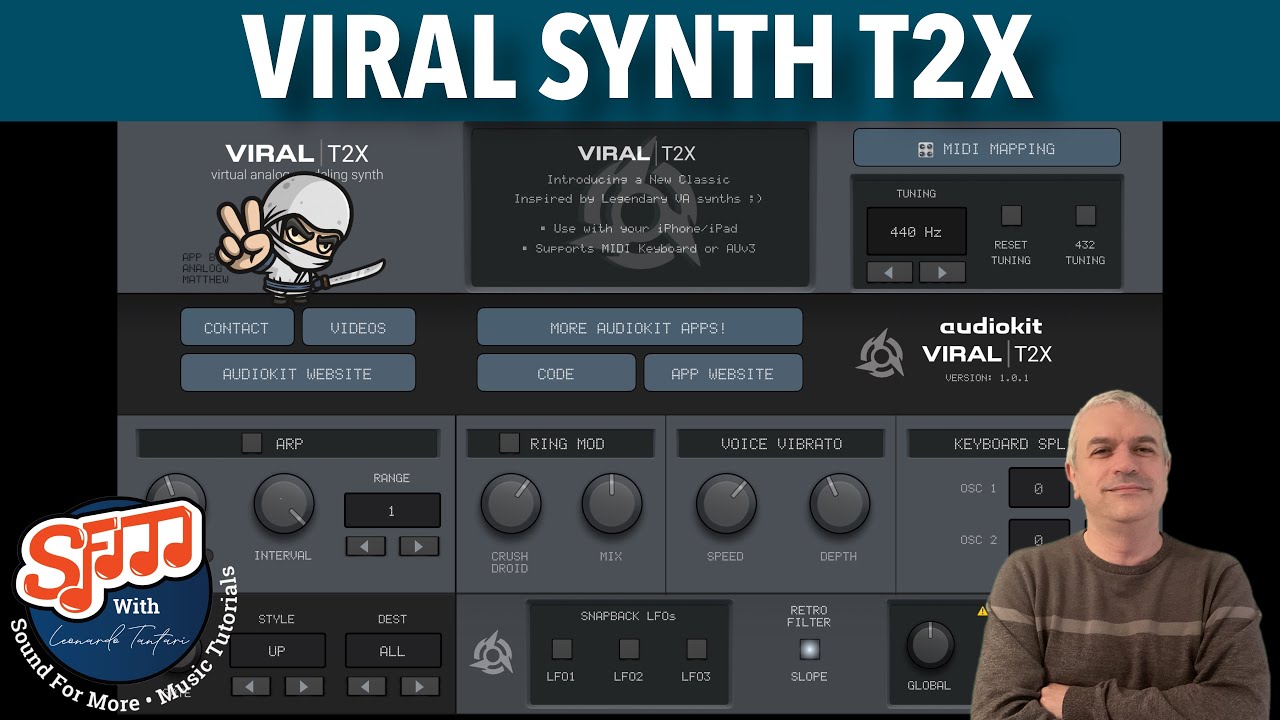1280x720 pixels.
Task: Toggle the Reset Tuning box
Action: [x=1011, y=215]
